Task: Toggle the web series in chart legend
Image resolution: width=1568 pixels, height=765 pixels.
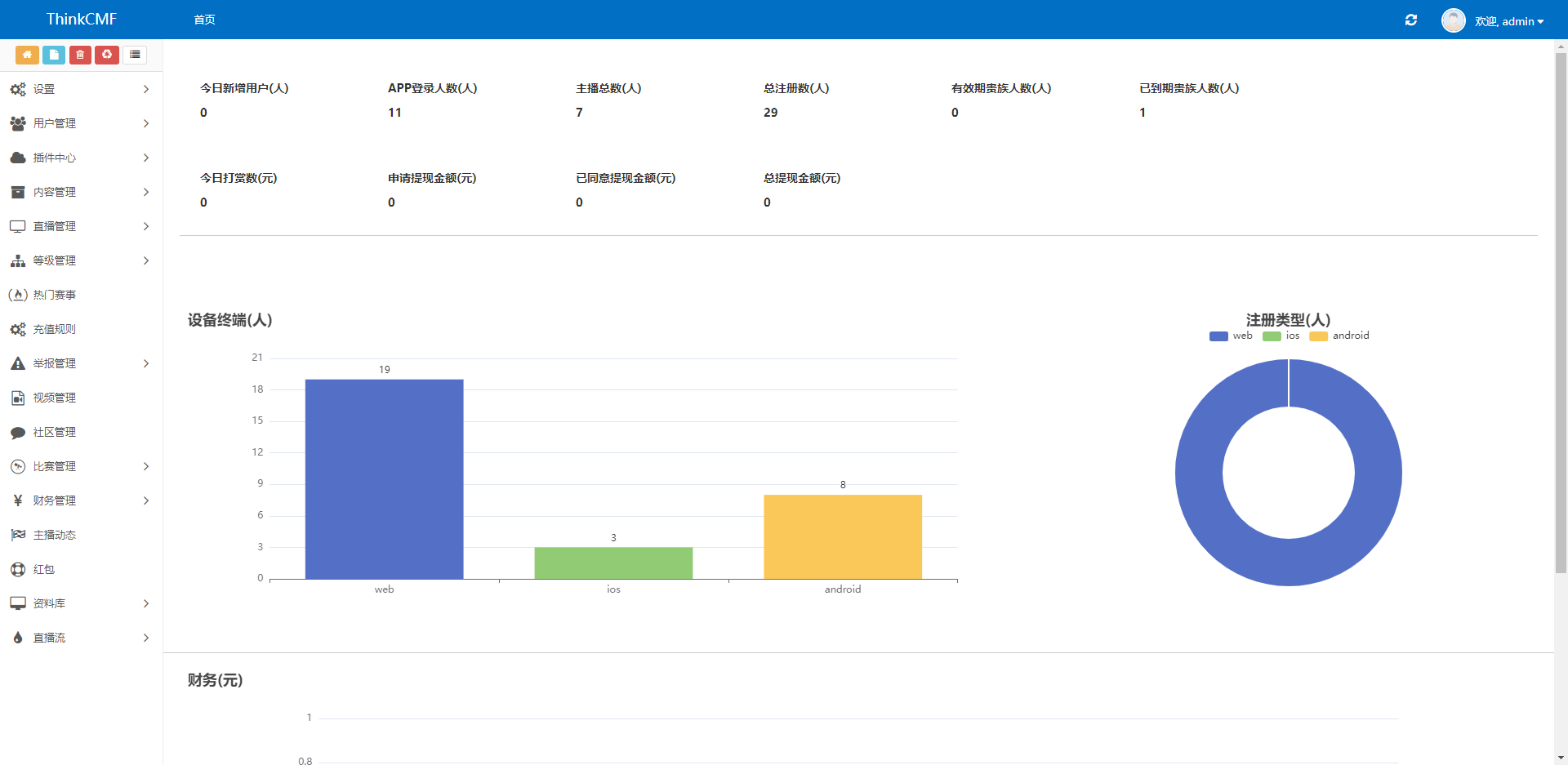Action: [1230, 336]
